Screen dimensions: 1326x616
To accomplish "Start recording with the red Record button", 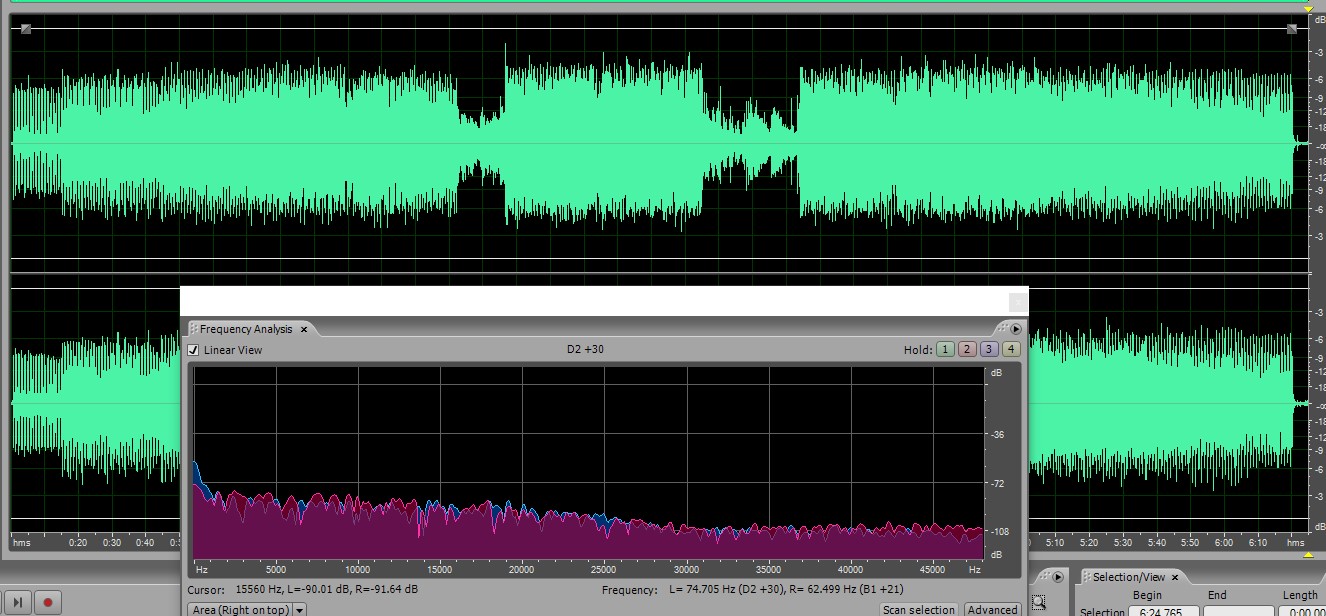I will tap(46, 603).
